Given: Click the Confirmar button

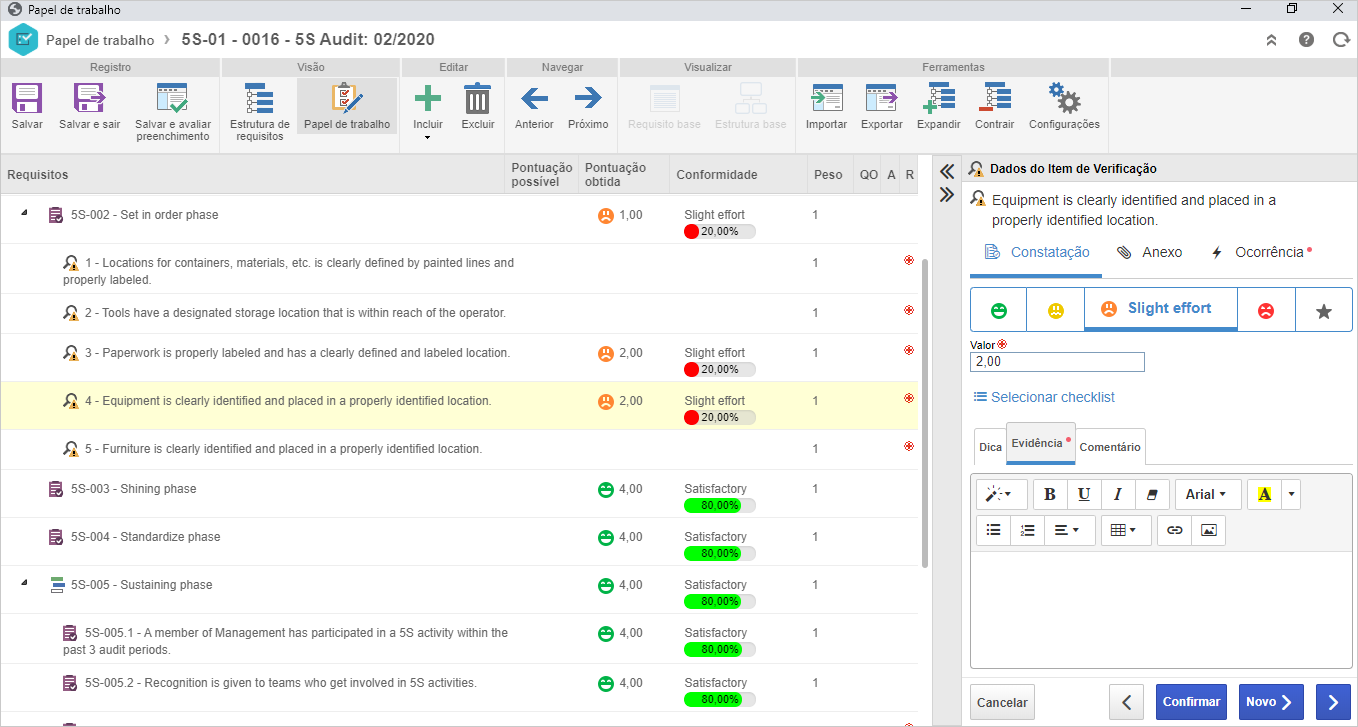Looking at the screenshot, I should click(1191, 702).
